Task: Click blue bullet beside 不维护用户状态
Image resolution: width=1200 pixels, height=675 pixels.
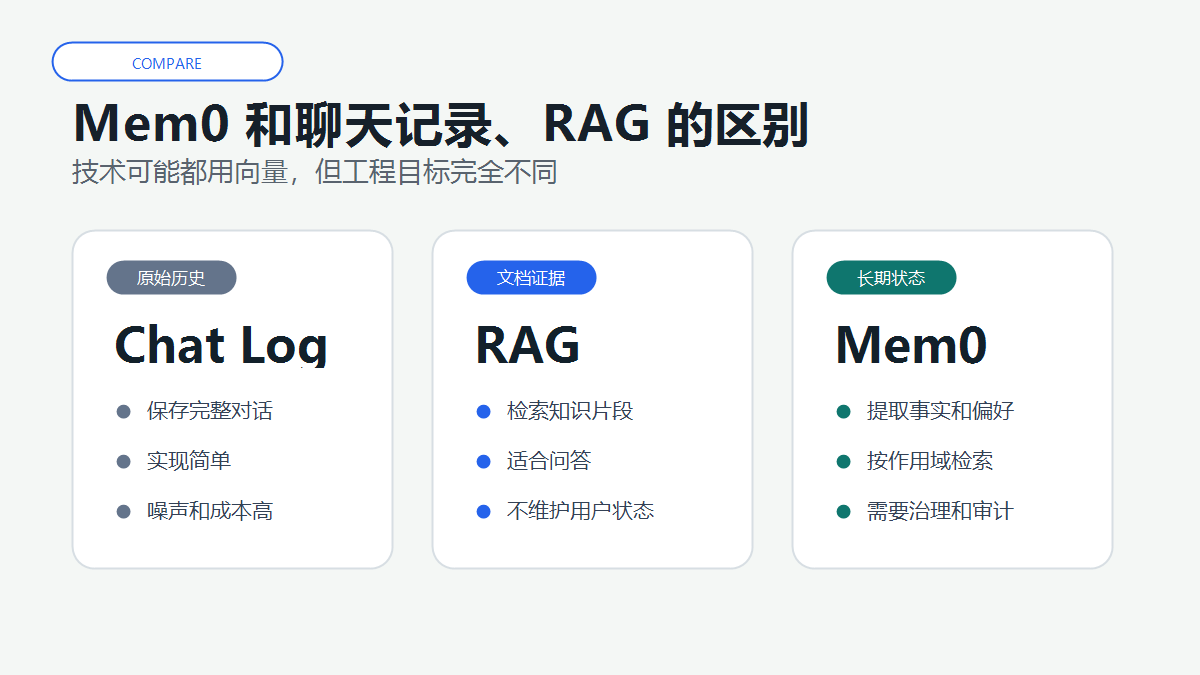Action: (484, 511)
